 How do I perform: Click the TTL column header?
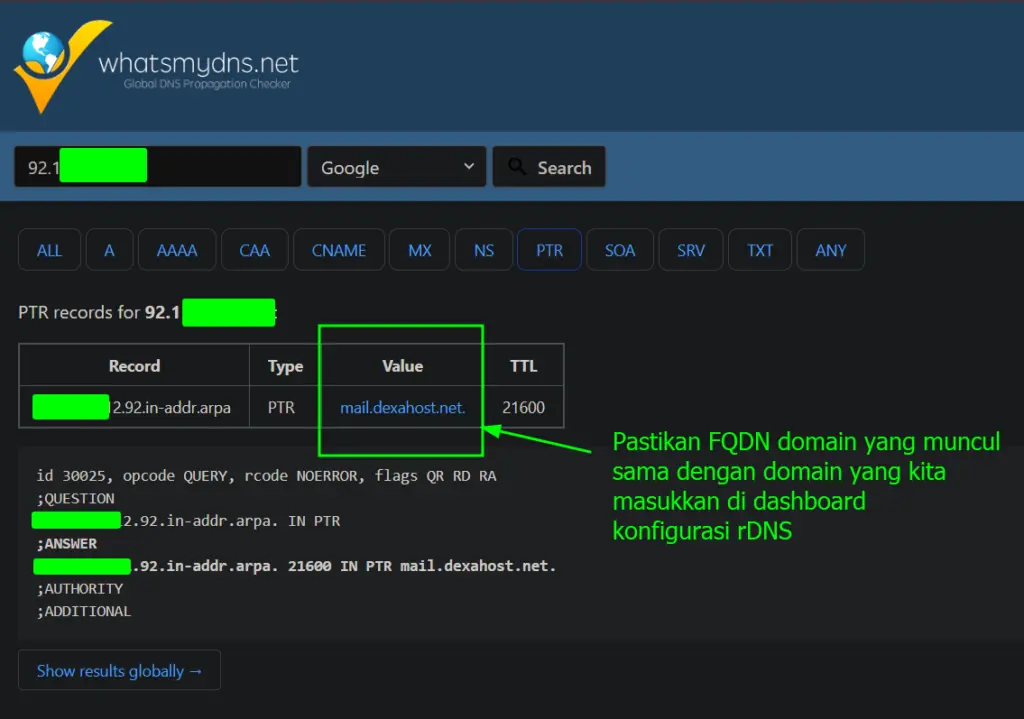point(523,366)
